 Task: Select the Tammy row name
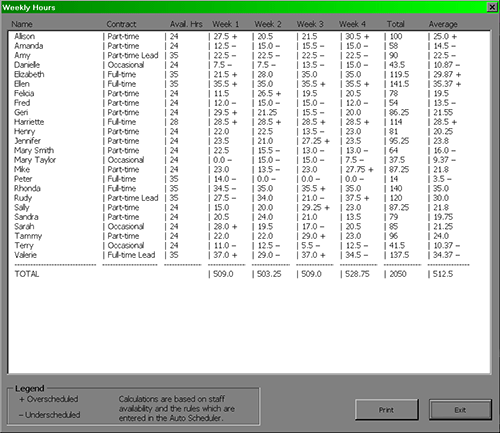28,236
